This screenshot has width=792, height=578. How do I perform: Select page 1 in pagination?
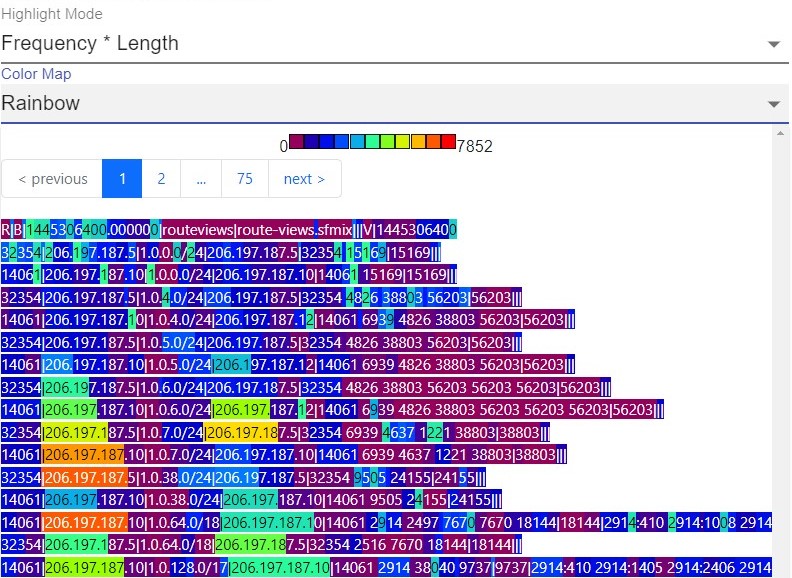point(123,179)
